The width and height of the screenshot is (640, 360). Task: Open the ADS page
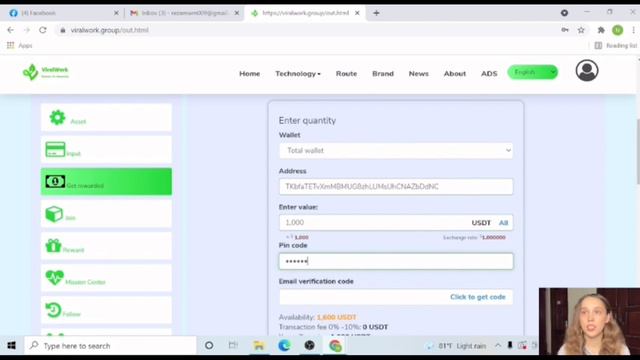489,74
